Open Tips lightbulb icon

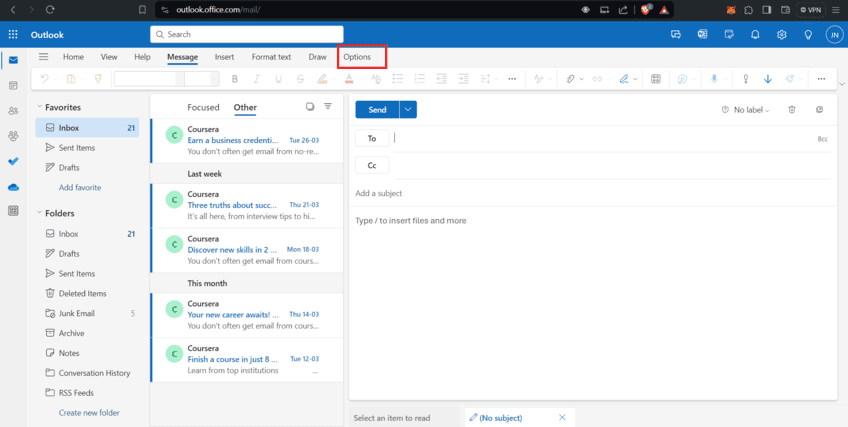click(x=808, y=35)
